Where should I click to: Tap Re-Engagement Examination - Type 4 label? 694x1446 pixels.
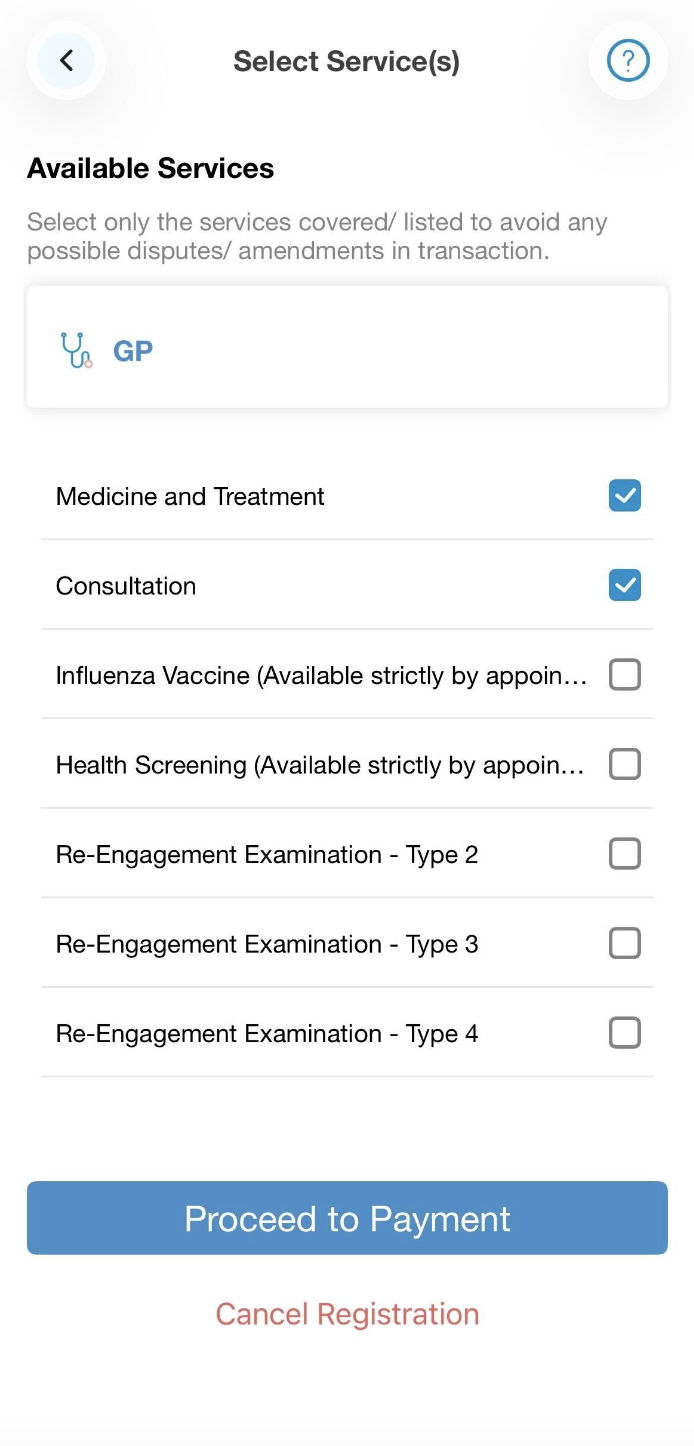pos(267,1034)
